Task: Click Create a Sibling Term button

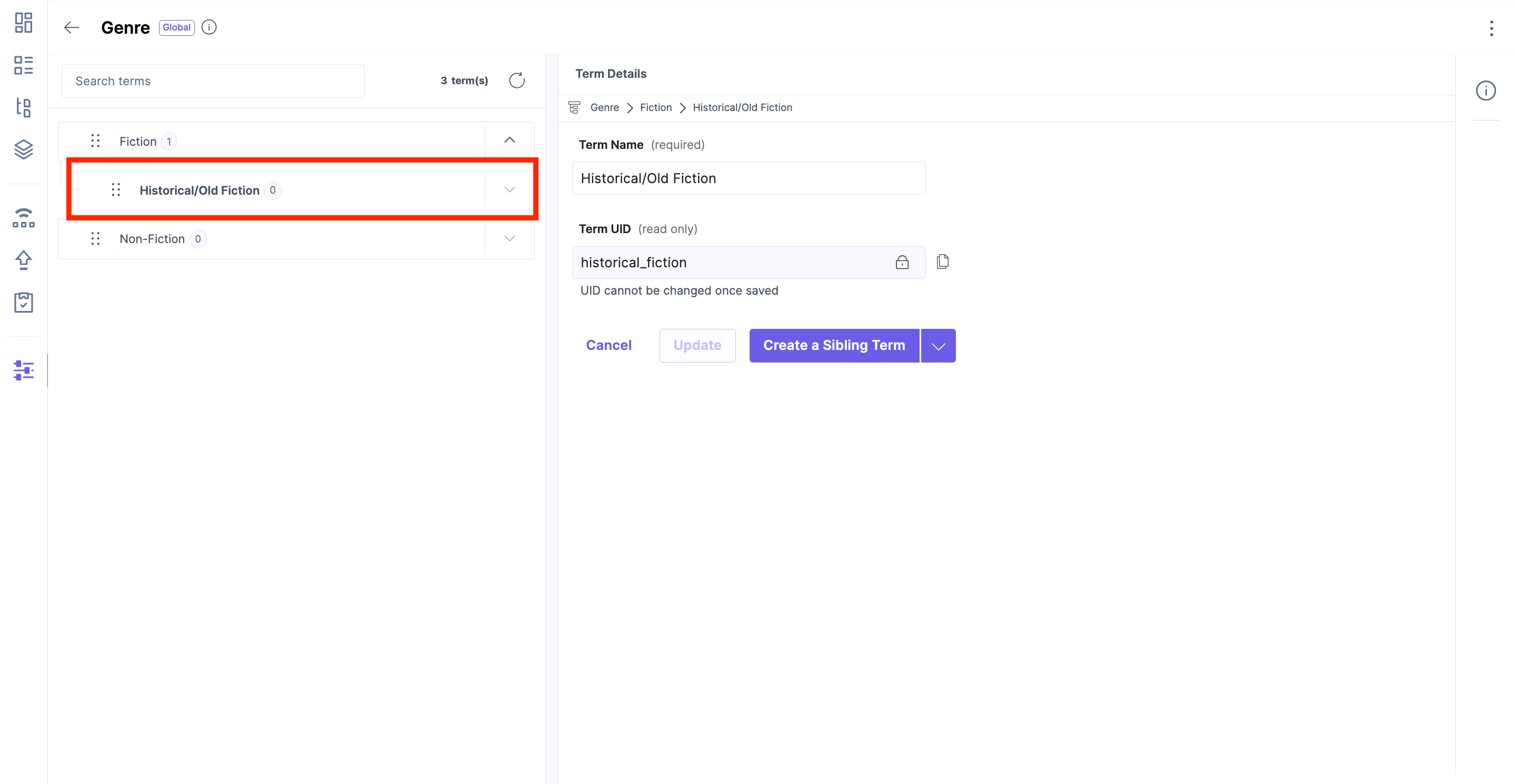Action: [x=834, y=346]
